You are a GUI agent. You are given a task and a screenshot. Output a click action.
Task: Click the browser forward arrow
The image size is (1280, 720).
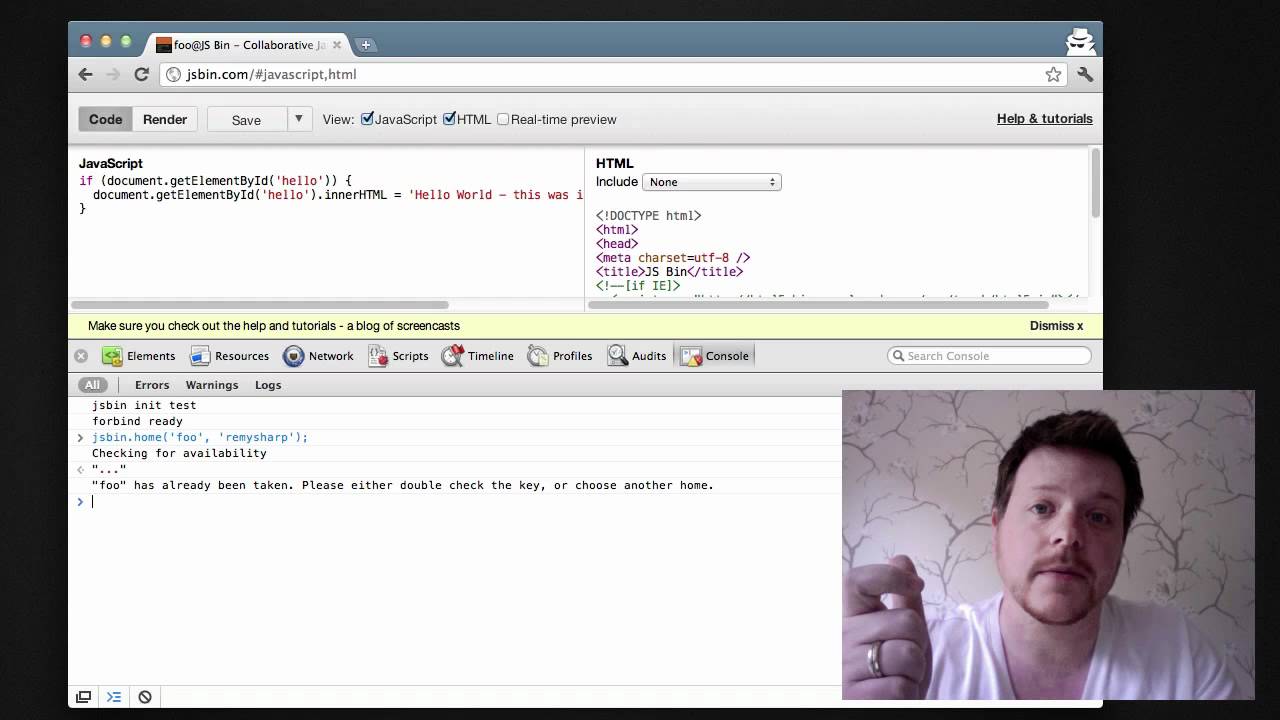point(113,74)
